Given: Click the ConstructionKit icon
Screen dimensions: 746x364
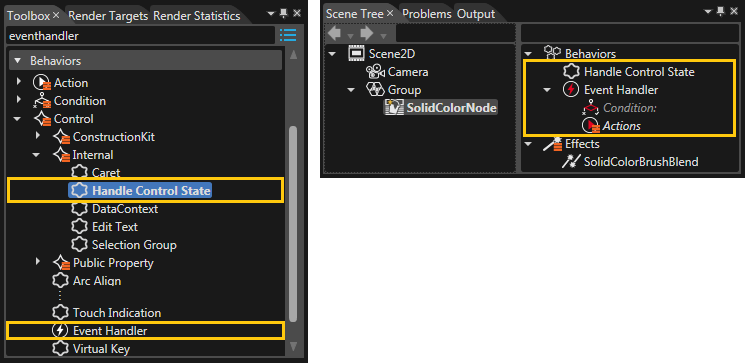Looking at the screenshot, I should (61, 137).
